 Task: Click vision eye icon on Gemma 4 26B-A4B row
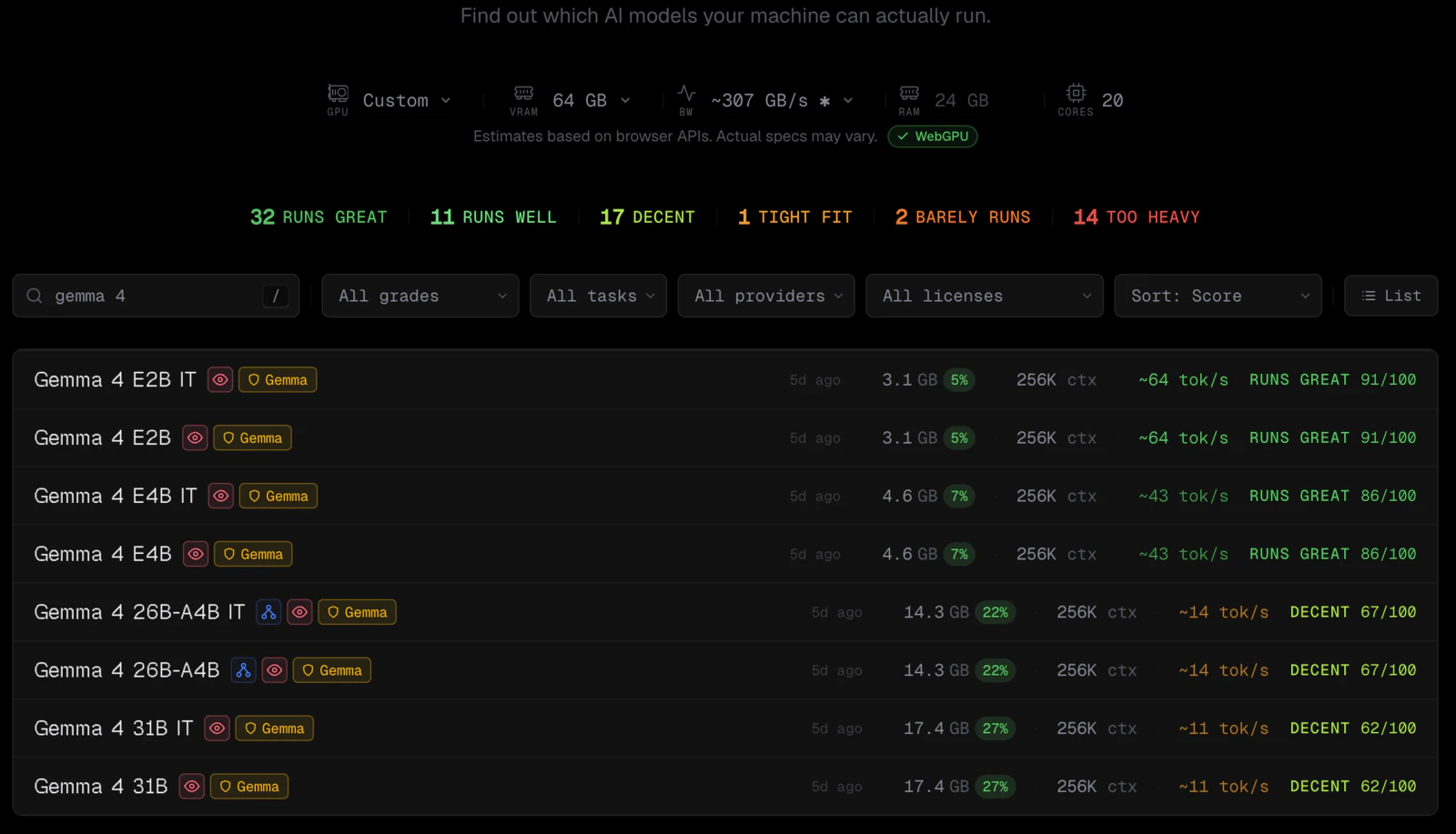274,670
